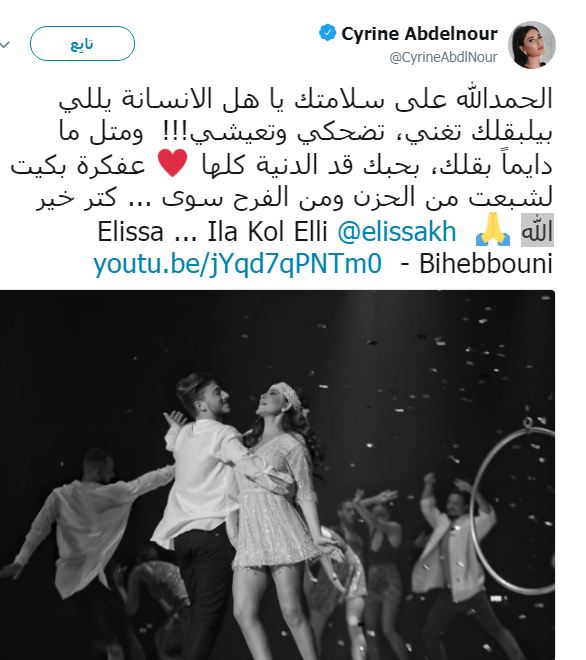Click the woman in the sparkly dress

coord(278,497)
